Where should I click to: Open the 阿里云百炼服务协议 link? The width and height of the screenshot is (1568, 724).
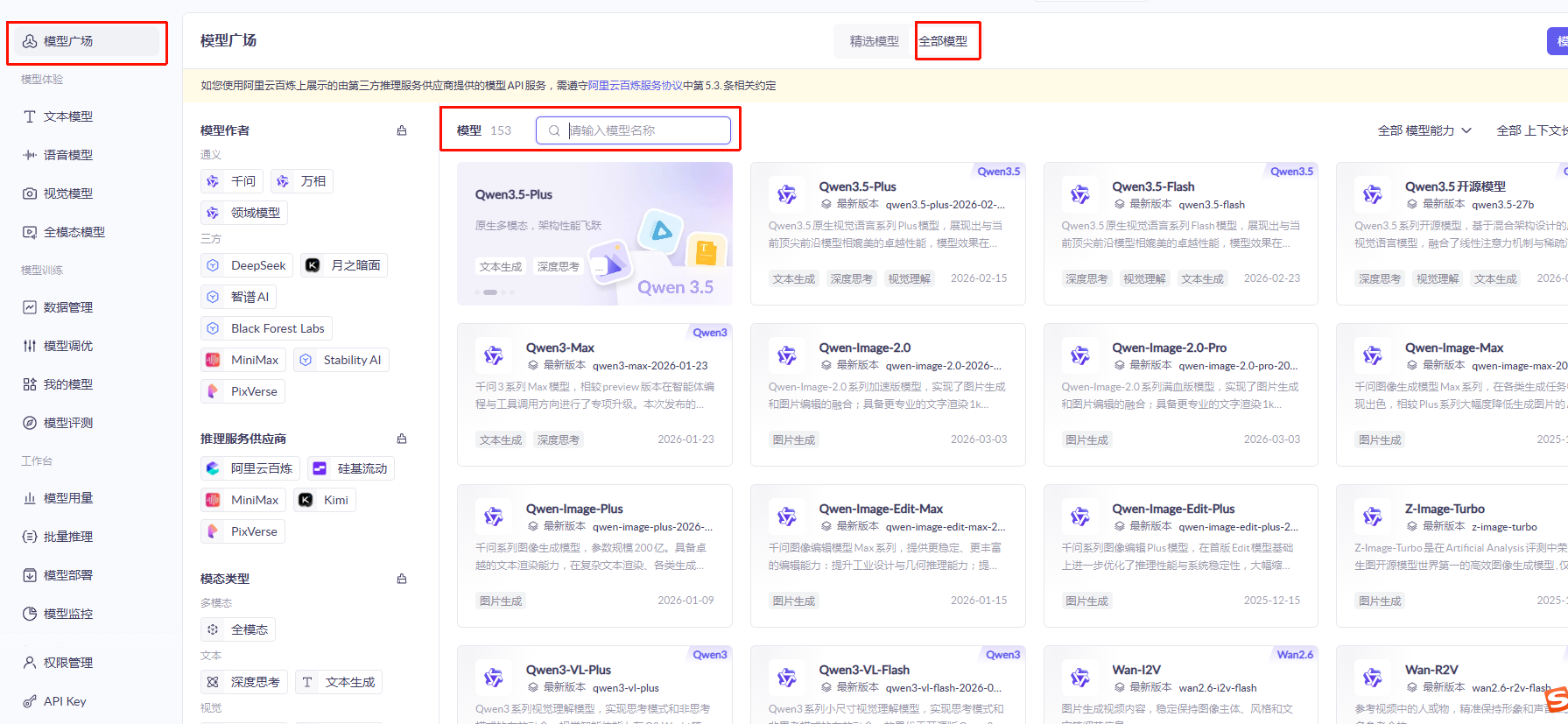tap(636, 86)
